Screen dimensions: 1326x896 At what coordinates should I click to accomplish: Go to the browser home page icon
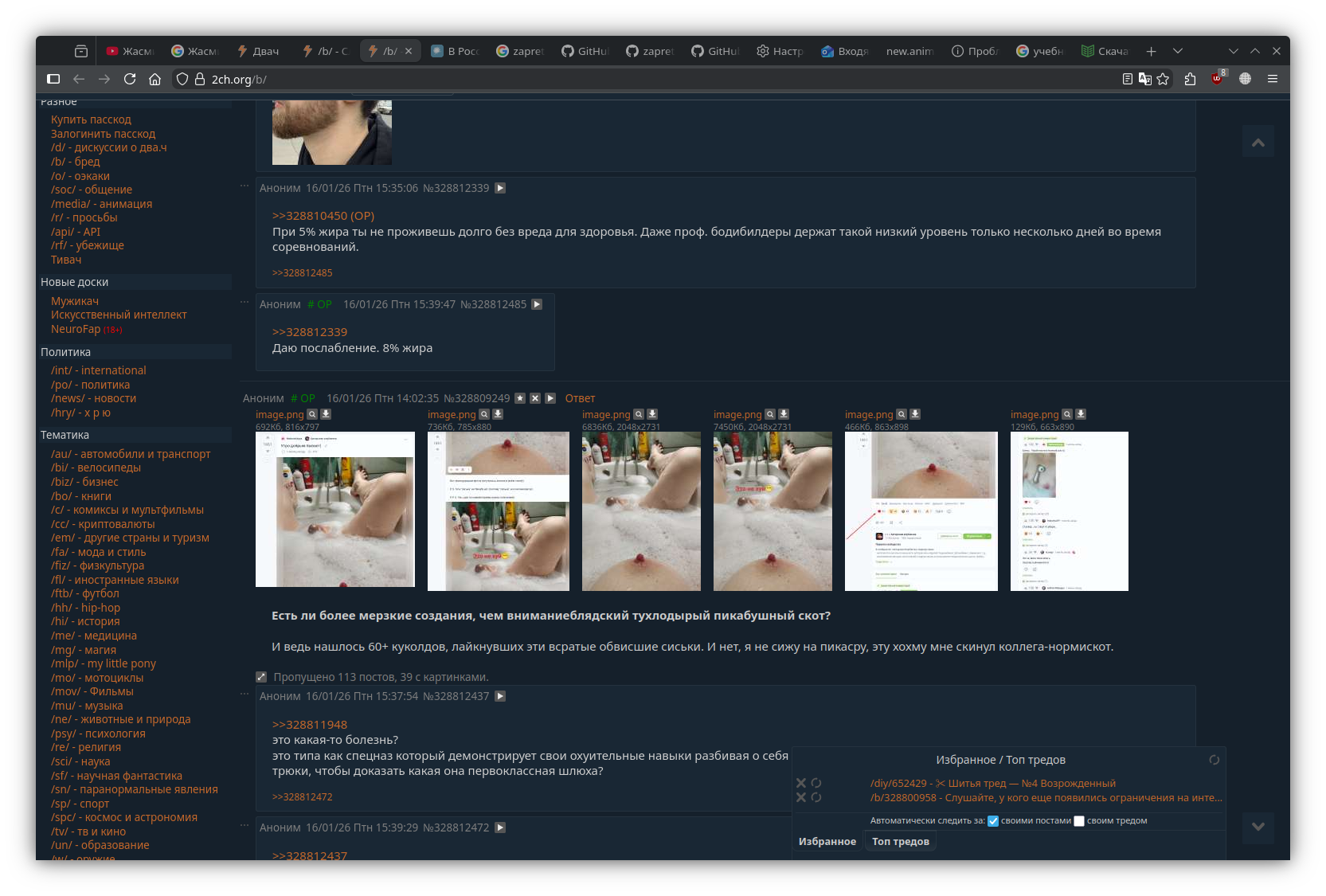click(x=155, y=79)
